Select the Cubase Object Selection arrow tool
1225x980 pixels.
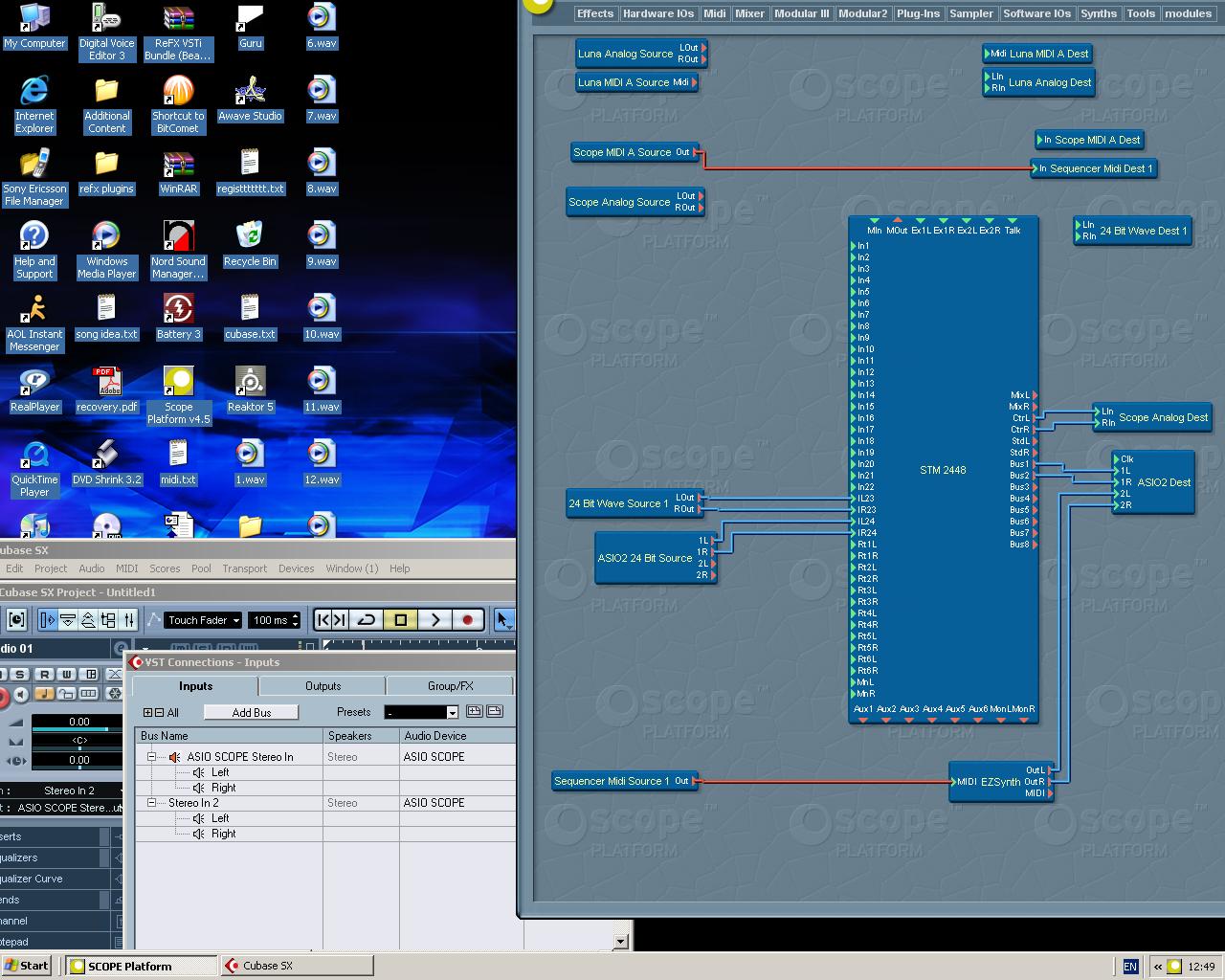(x=503, y=620)
